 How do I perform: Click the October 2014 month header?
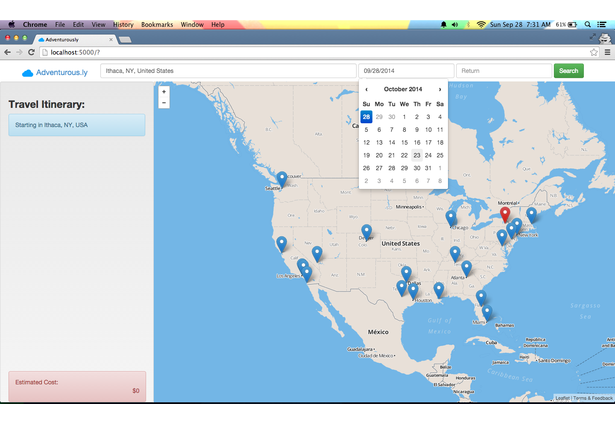[x=403, y=89]
